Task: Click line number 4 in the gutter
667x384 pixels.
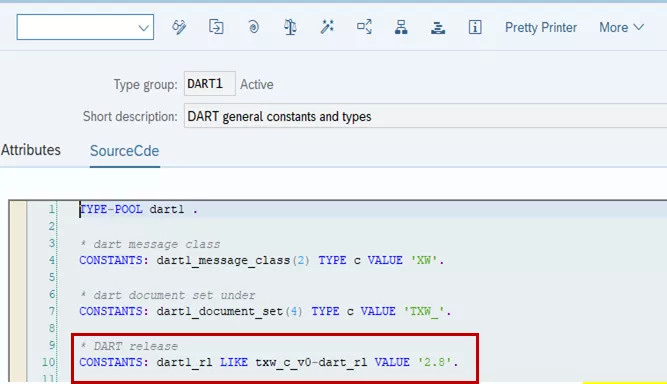Action: [51, 260]
